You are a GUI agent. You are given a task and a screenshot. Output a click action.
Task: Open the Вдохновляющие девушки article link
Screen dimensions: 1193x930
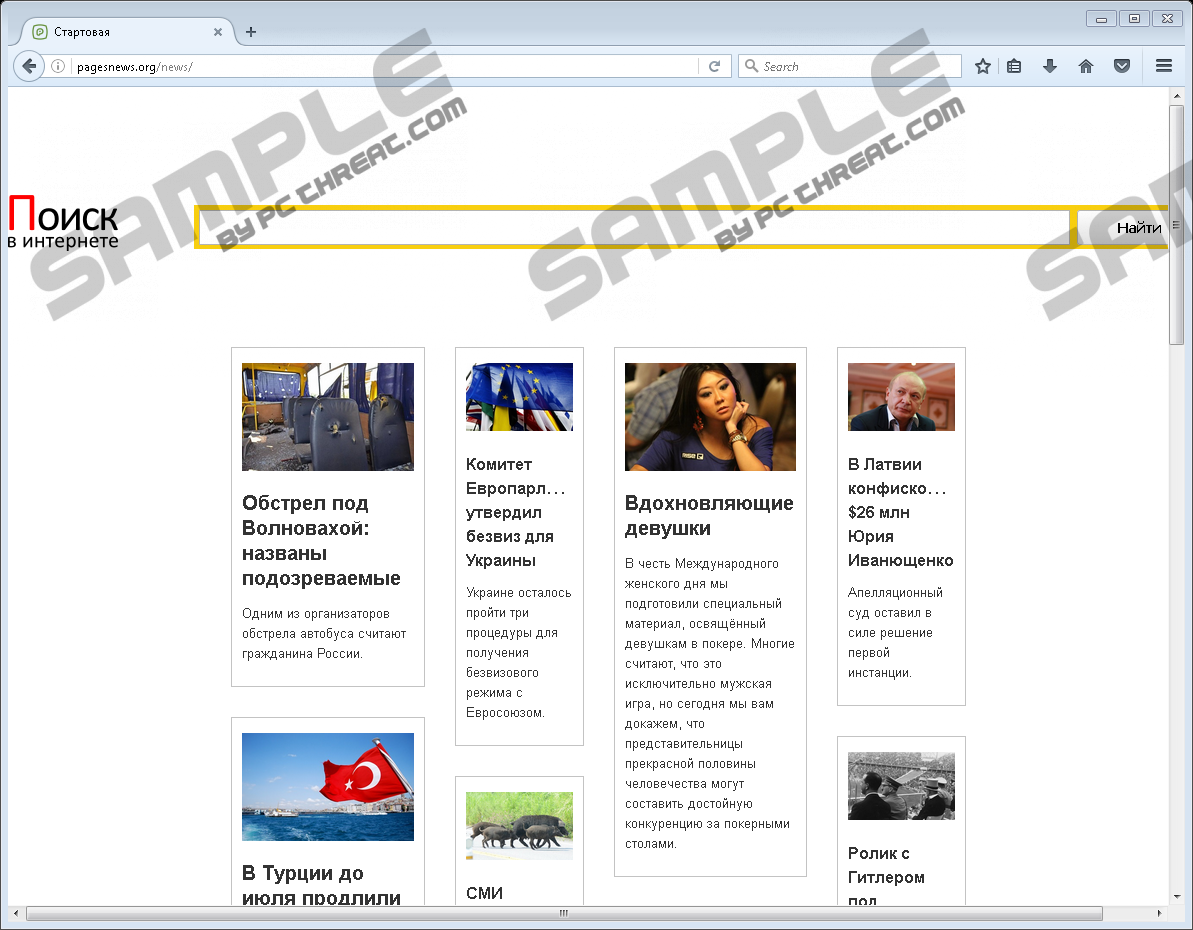click(x=709, y=515)
